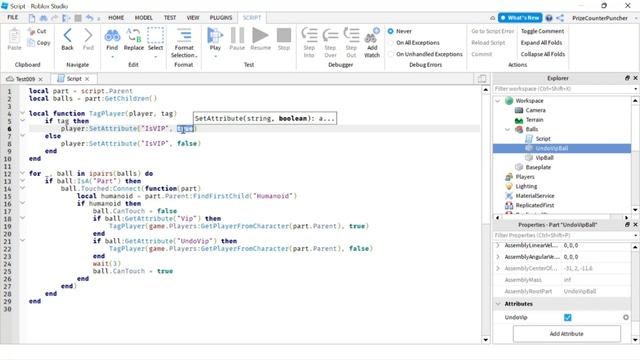This screenshot has width=640, height=360.
Task: Toggle the editor split view icon
Action: (482, 78)
